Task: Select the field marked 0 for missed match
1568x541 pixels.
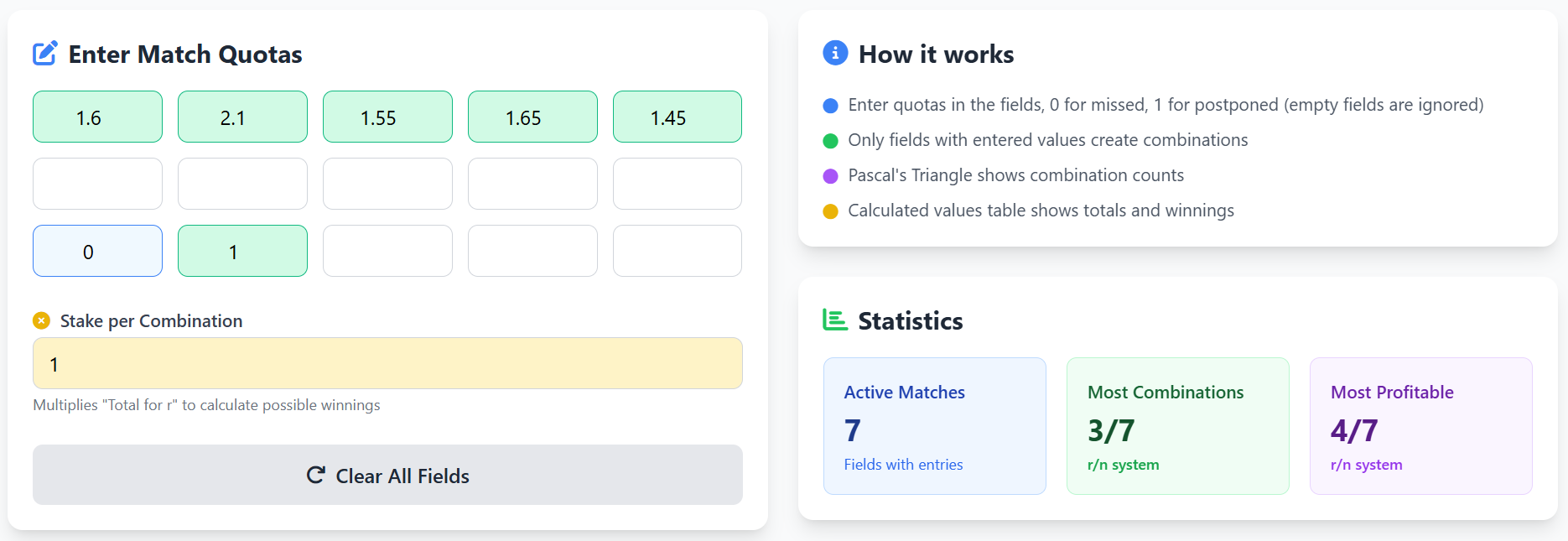Action: 97,250
